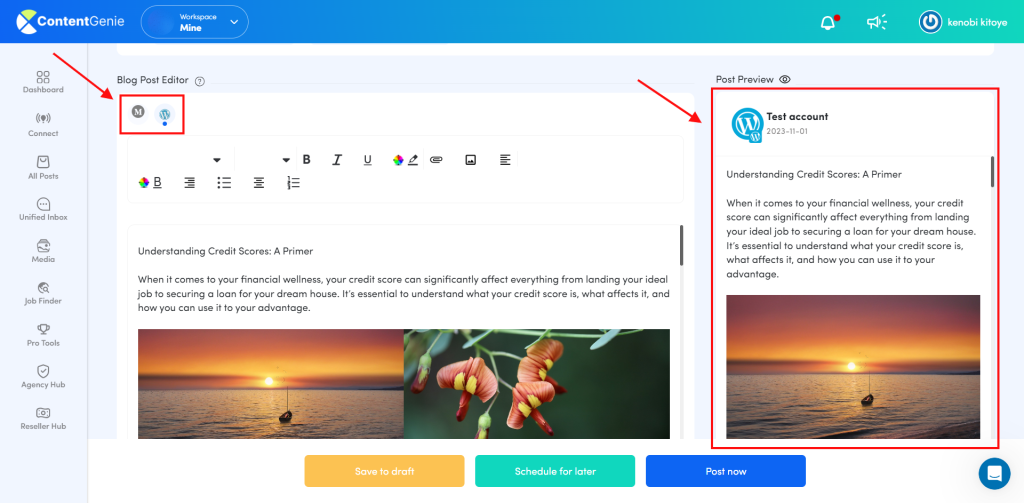Viewport: 1024px width, 503px height.
Task: Open notifications bell
Action: click(828, 22)
